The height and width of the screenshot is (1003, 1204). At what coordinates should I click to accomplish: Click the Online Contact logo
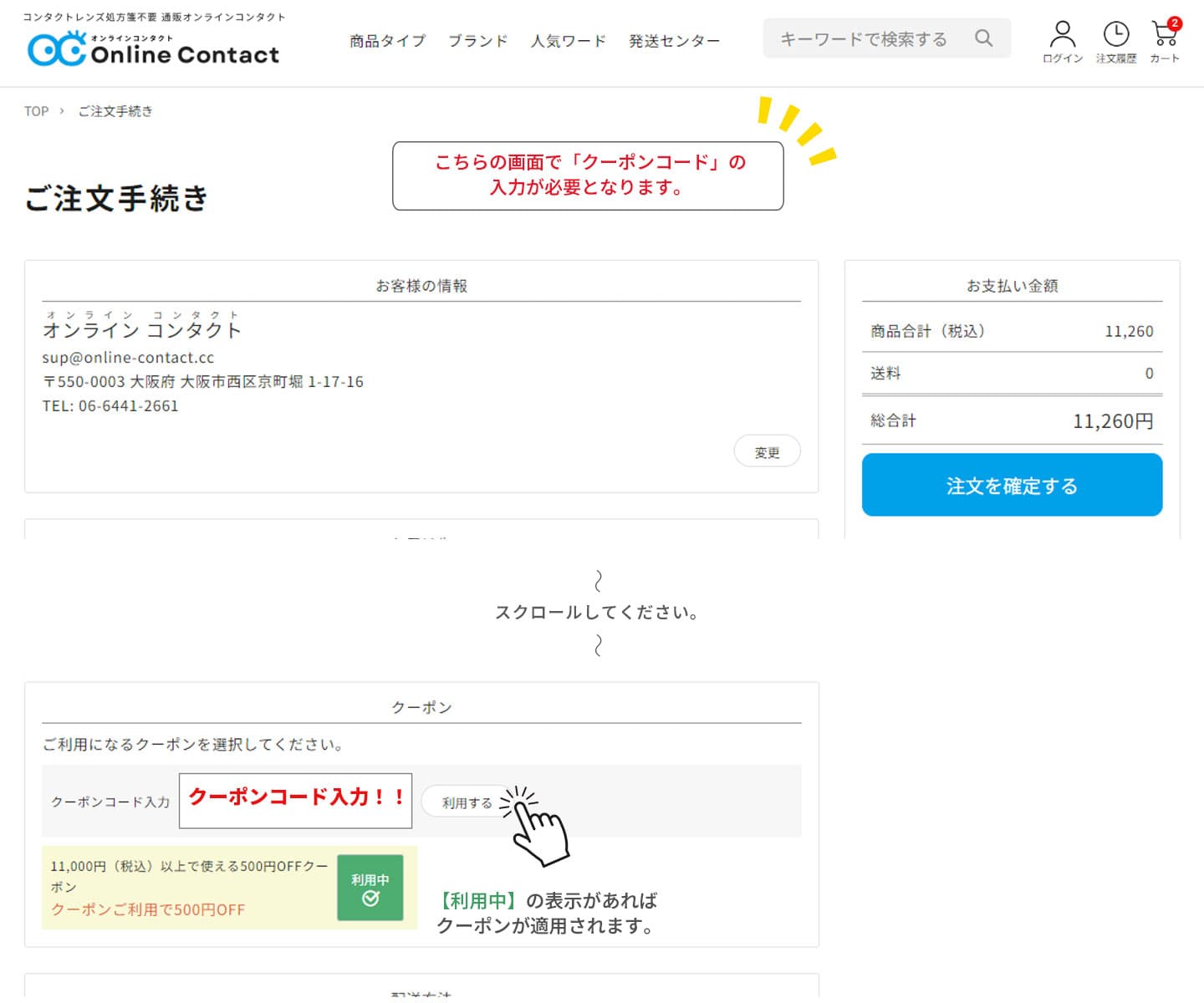pyautogui.click(x=154, y=49)
